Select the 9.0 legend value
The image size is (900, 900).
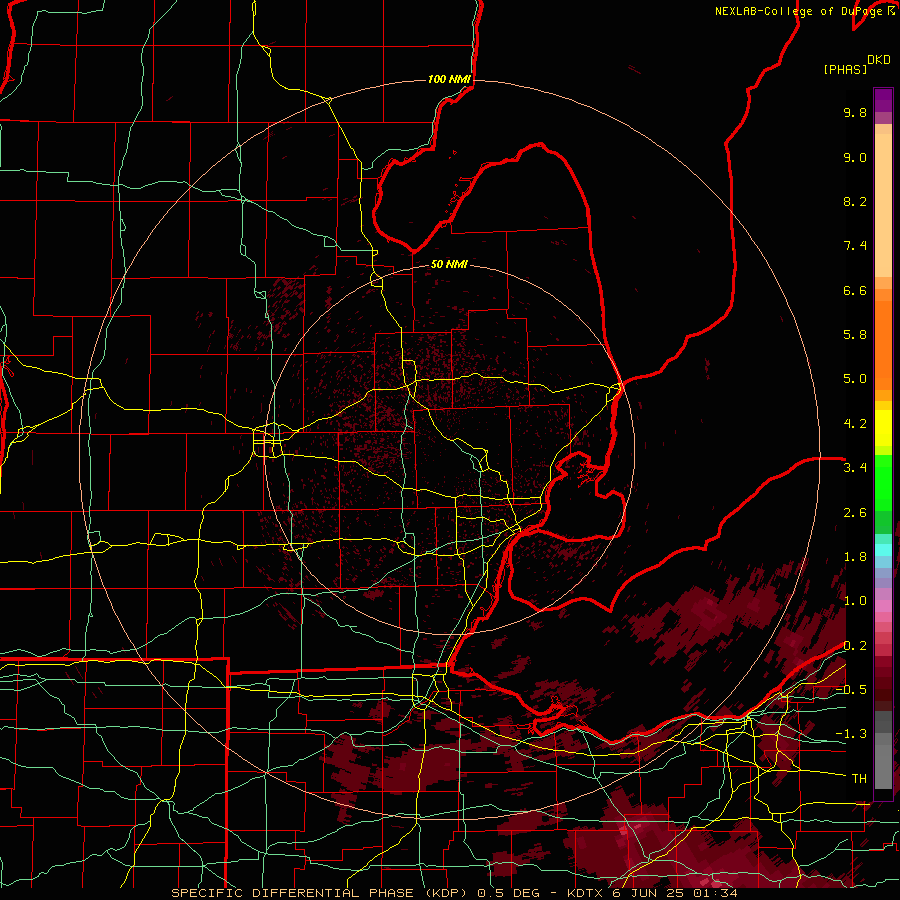point(855,157)
